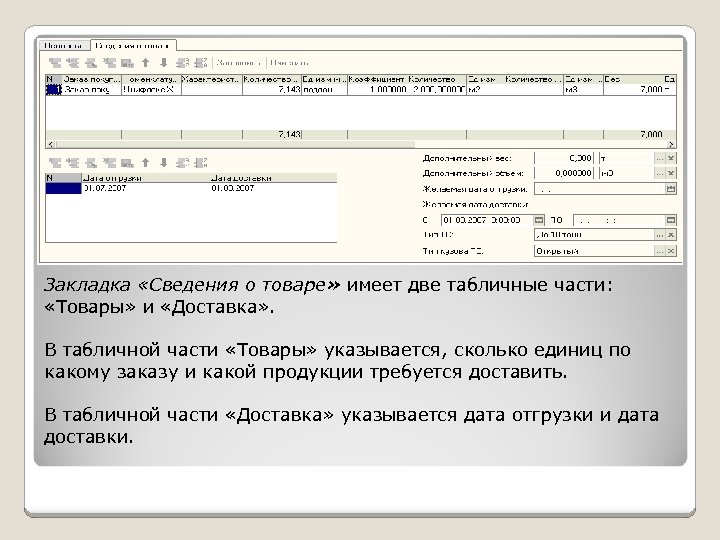The width and height of the screenshot is (720, 540).
Task: Select the 'поддон' unit cell
Action: (324, 90)
